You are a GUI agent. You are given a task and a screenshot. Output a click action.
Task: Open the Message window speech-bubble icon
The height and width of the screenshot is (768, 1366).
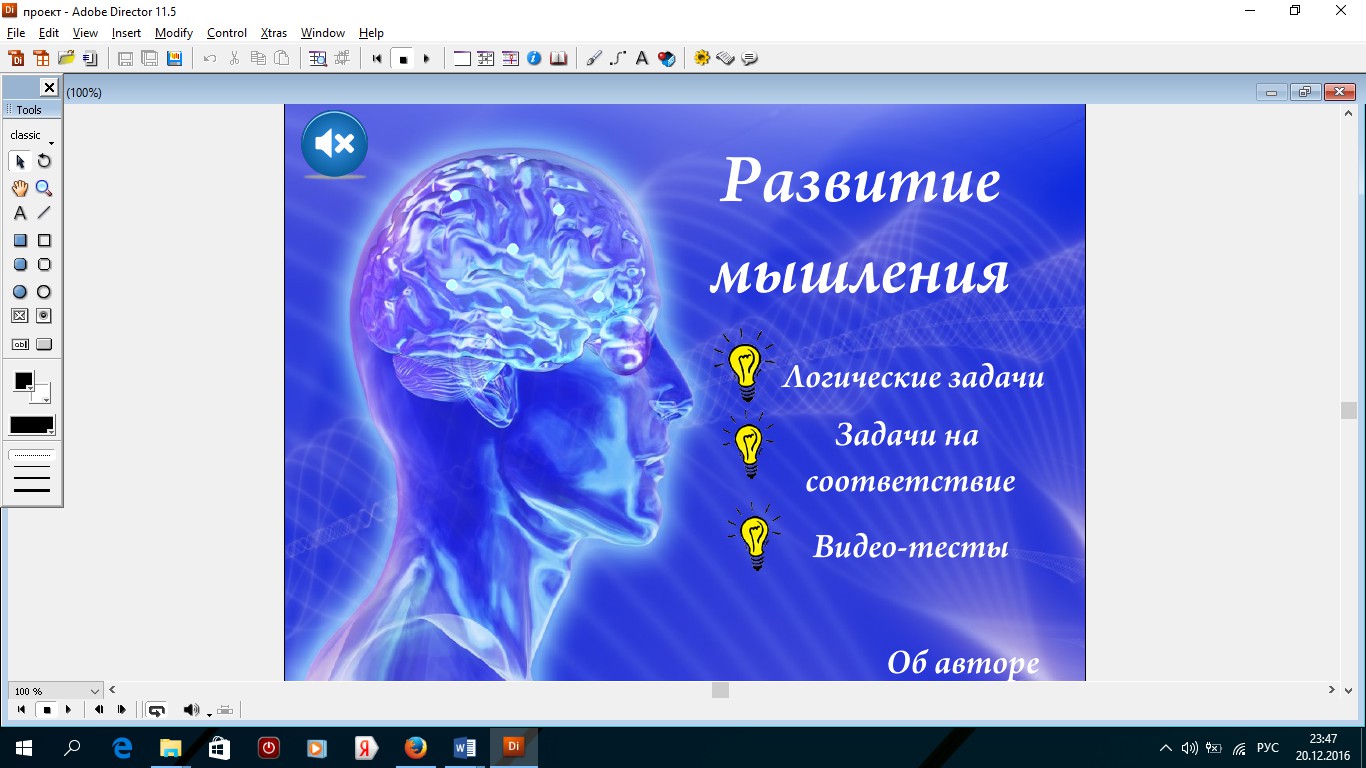[750, 58]
